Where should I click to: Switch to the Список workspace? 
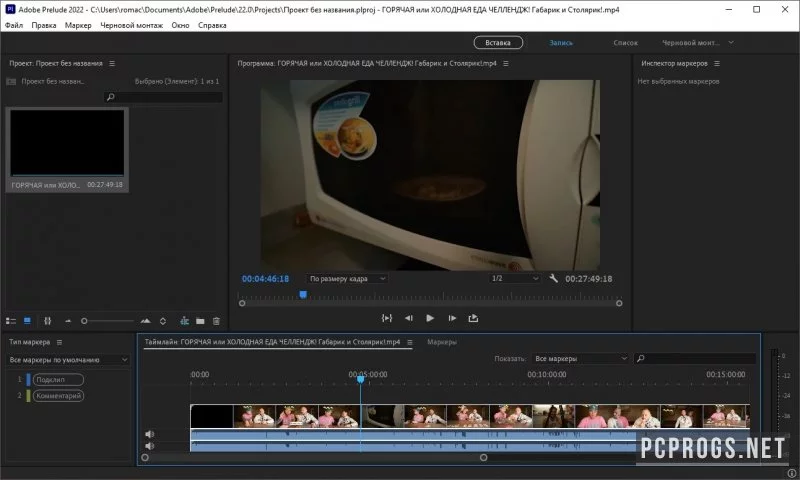click(626, 43)
